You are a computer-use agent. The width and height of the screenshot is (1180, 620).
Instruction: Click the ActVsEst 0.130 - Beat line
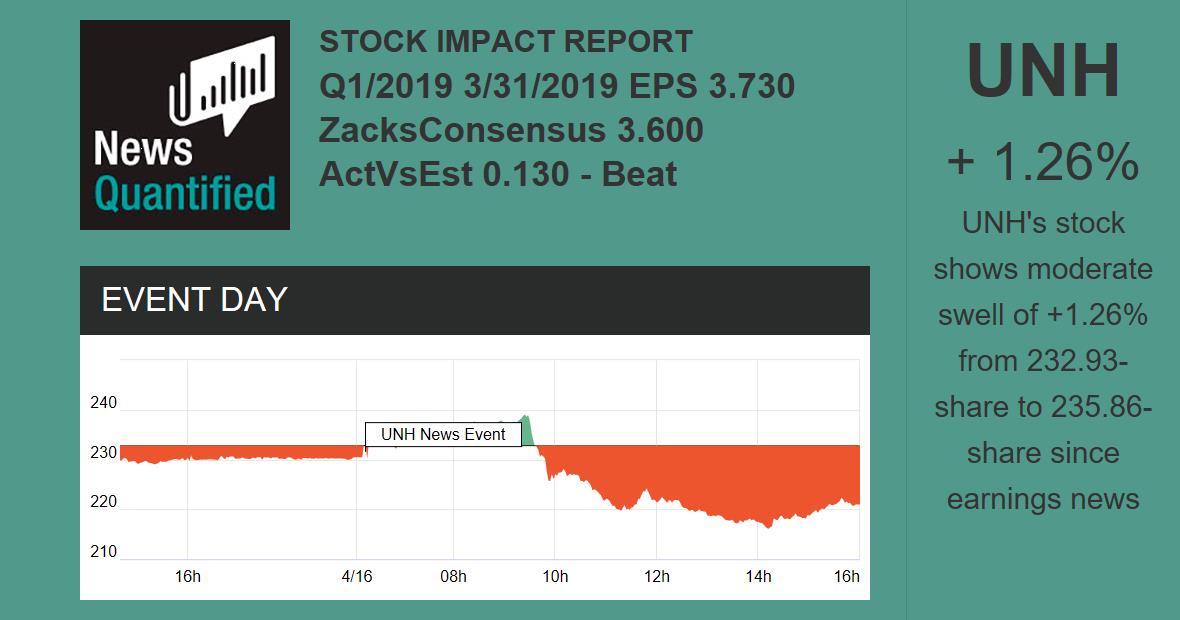click(498, 174)
